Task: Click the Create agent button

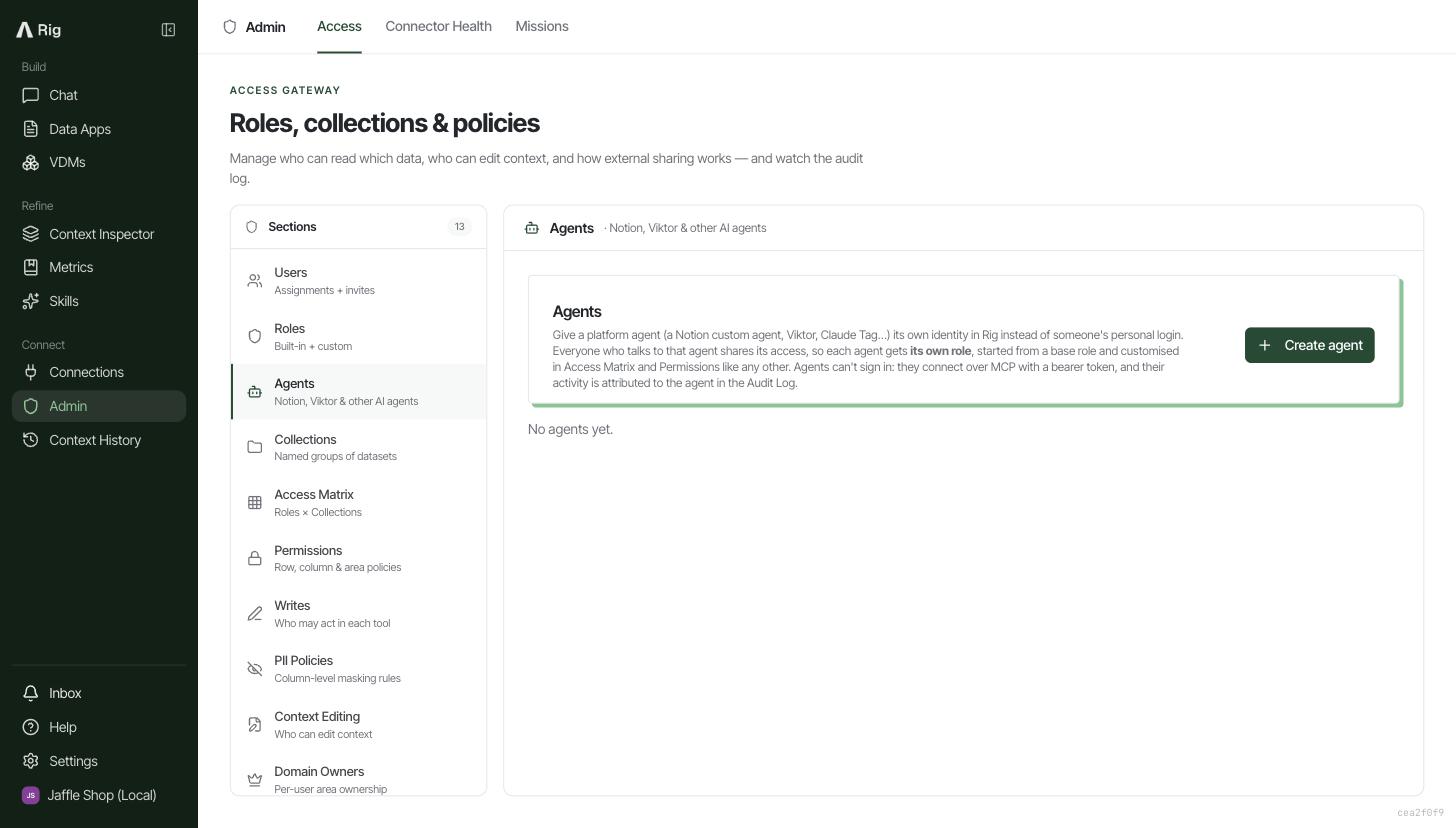Action: tap(1309, 345)
